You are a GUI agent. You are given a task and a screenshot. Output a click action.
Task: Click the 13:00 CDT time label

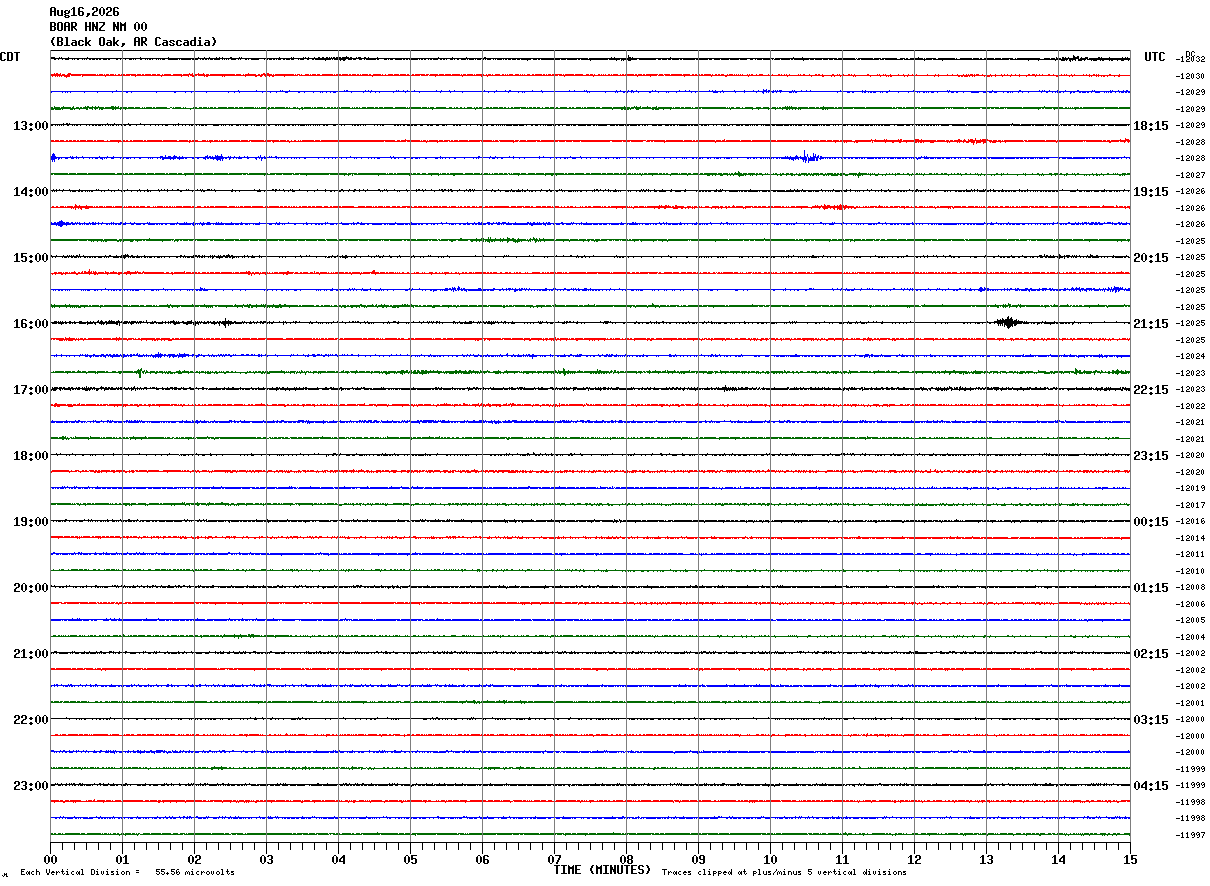tap(31, 126)
